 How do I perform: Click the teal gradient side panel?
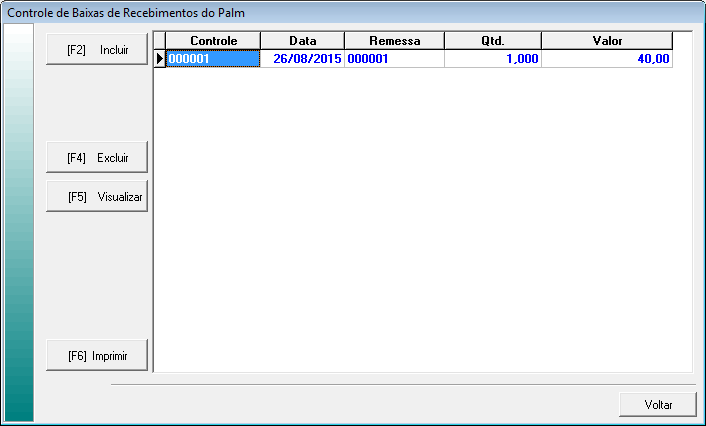(19, 220)
